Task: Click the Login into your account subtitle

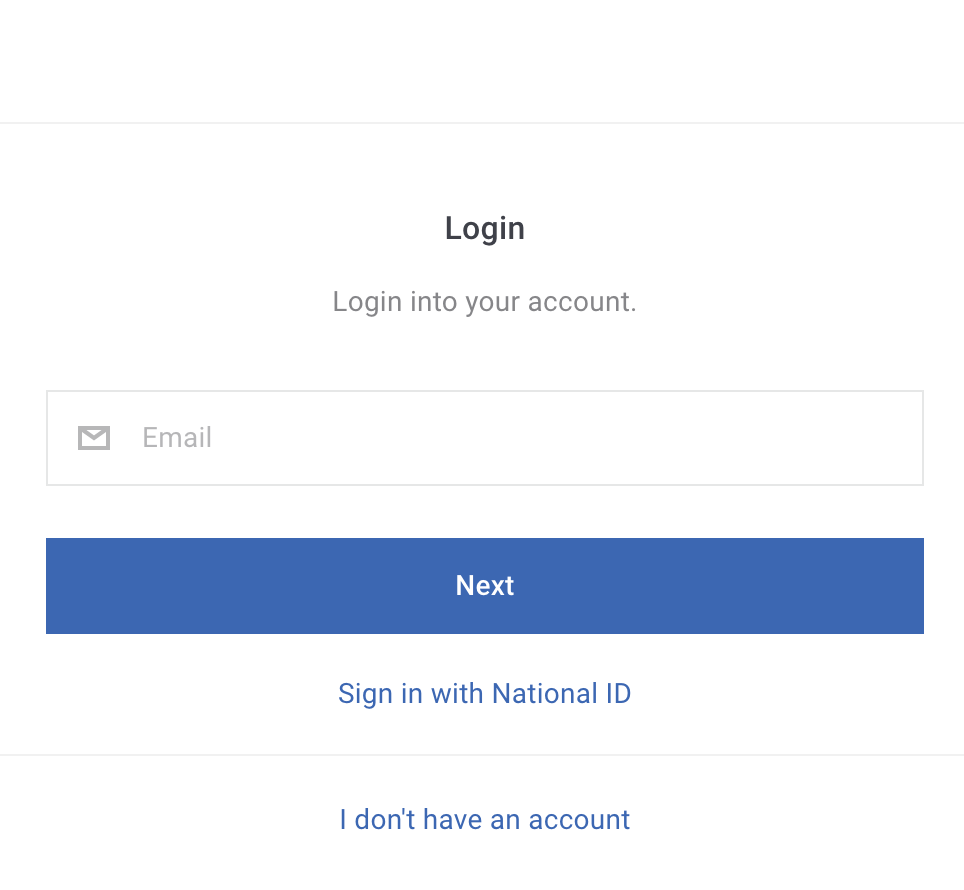Action: pos(484,302)
